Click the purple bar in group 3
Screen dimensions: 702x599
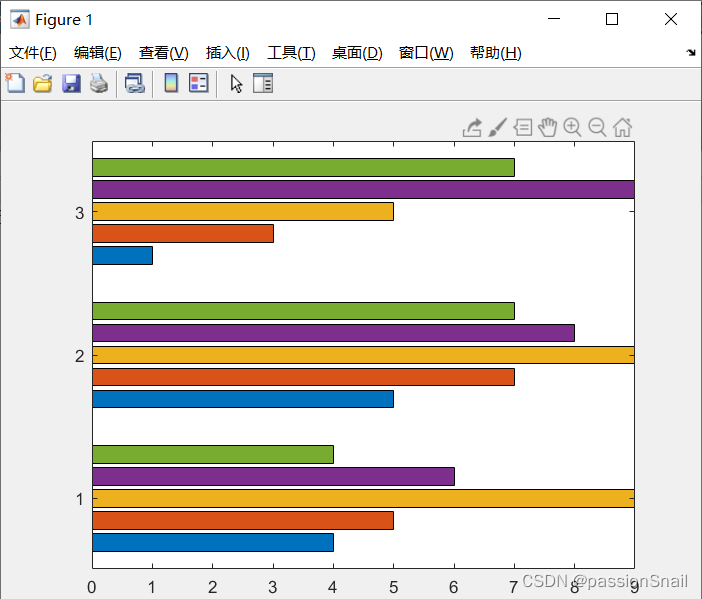(x=364, y=189)
